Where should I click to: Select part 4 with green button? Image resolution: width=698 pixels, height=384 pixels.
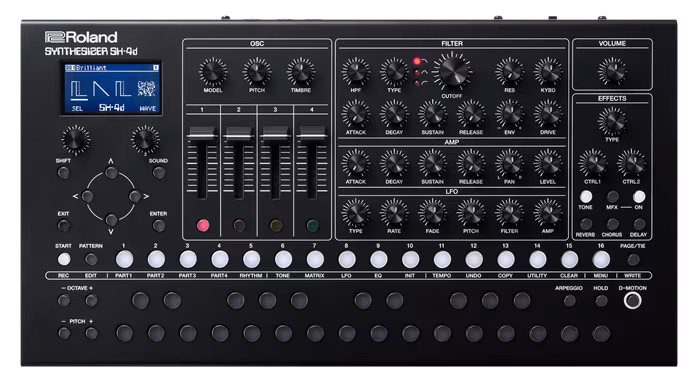click(312, 226)
